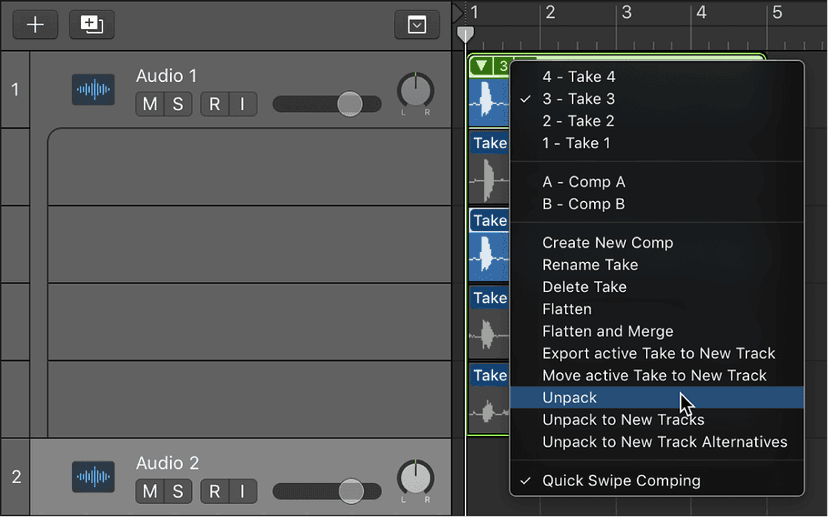This screenshot has width=828, height=518.
Task: Click the Audio 1 volume slider
Action: click(327, 104)
